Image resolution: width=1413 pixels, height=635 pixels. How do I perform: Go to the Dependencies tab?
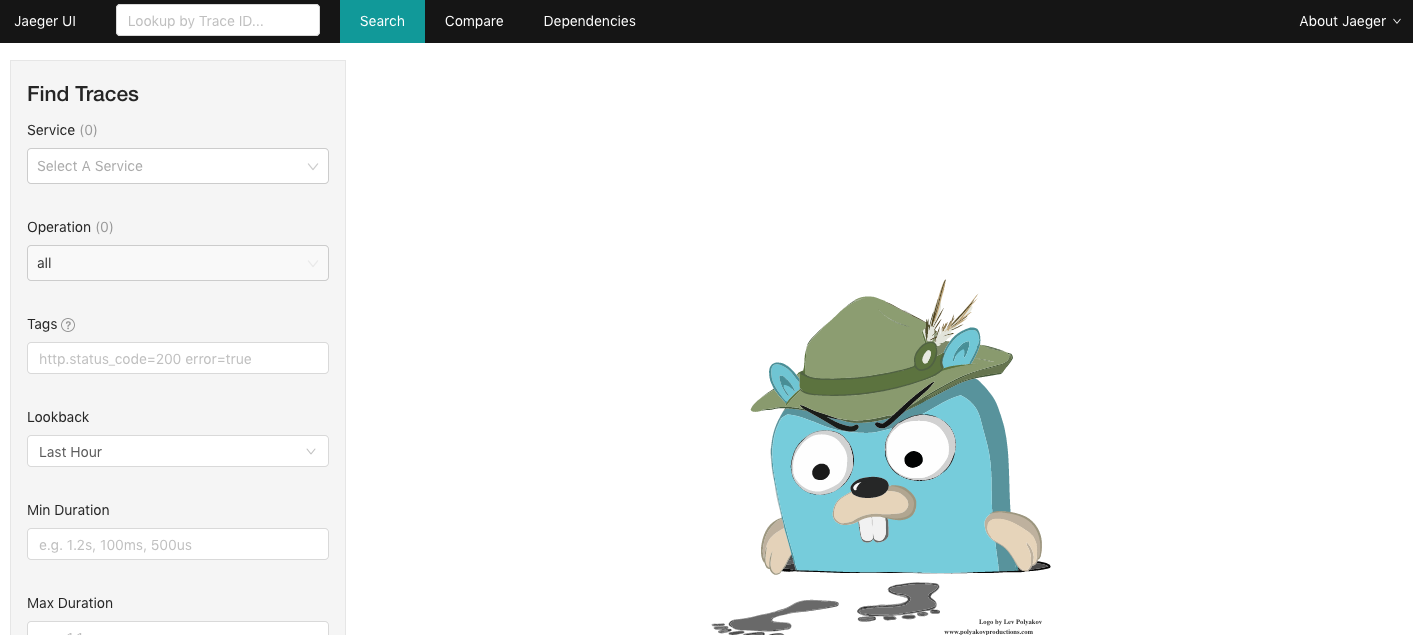tap(589, 21)
